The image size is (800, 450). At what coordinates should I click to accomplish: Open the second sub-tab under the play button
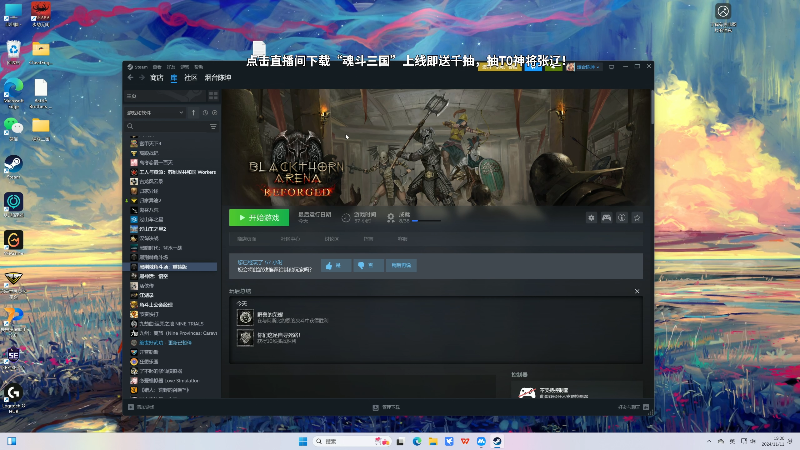coord(290,239)
